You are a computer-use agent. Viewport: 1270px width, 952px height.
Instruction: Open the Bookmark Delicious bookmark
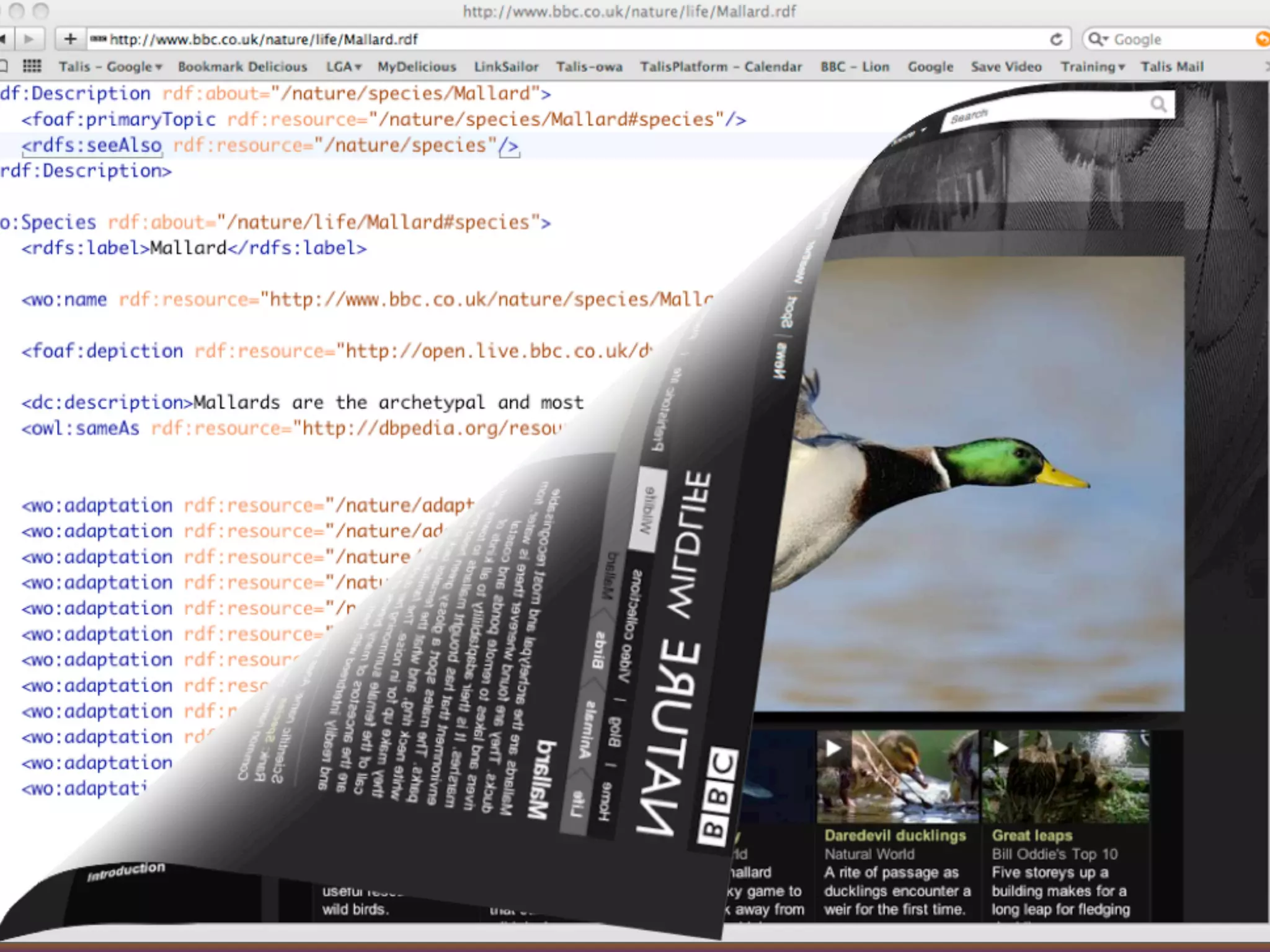[x=242, y=67]
